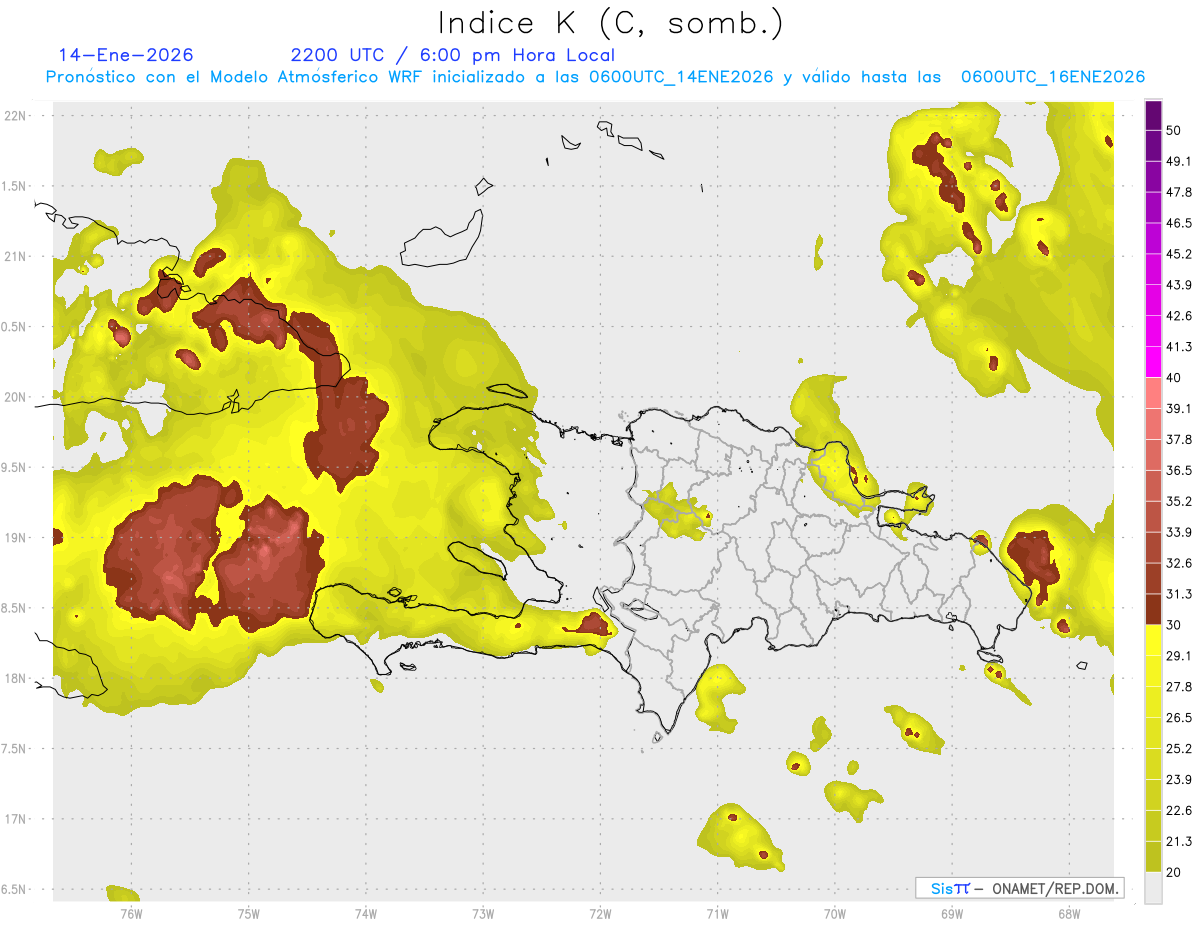
Task: Click the "69W" longitude label
Action: pyautogui.click(x=952, y=913)
